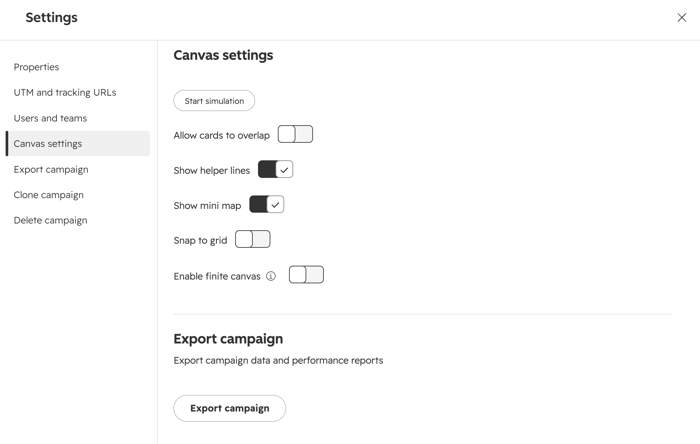The height and width of the screenshot is (444, 700).
Task: Toggle Enable finite canvas on
Action: (306, 275)
